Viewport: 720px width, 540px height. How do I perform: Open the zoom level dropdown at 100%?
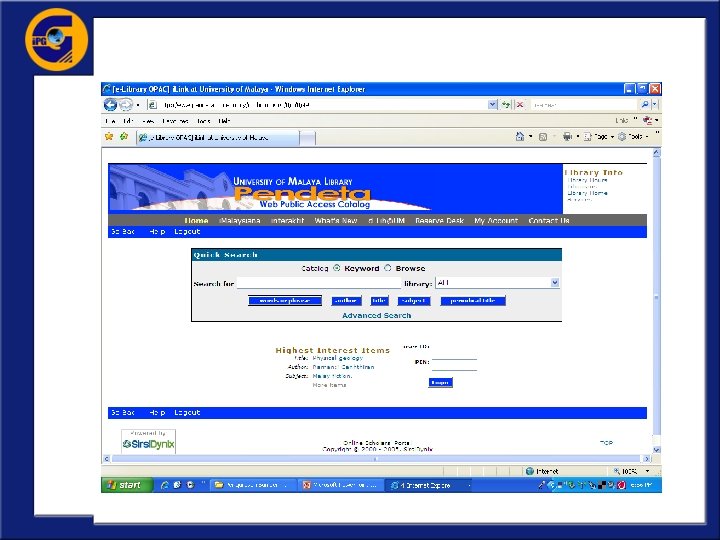pos(647,471)
